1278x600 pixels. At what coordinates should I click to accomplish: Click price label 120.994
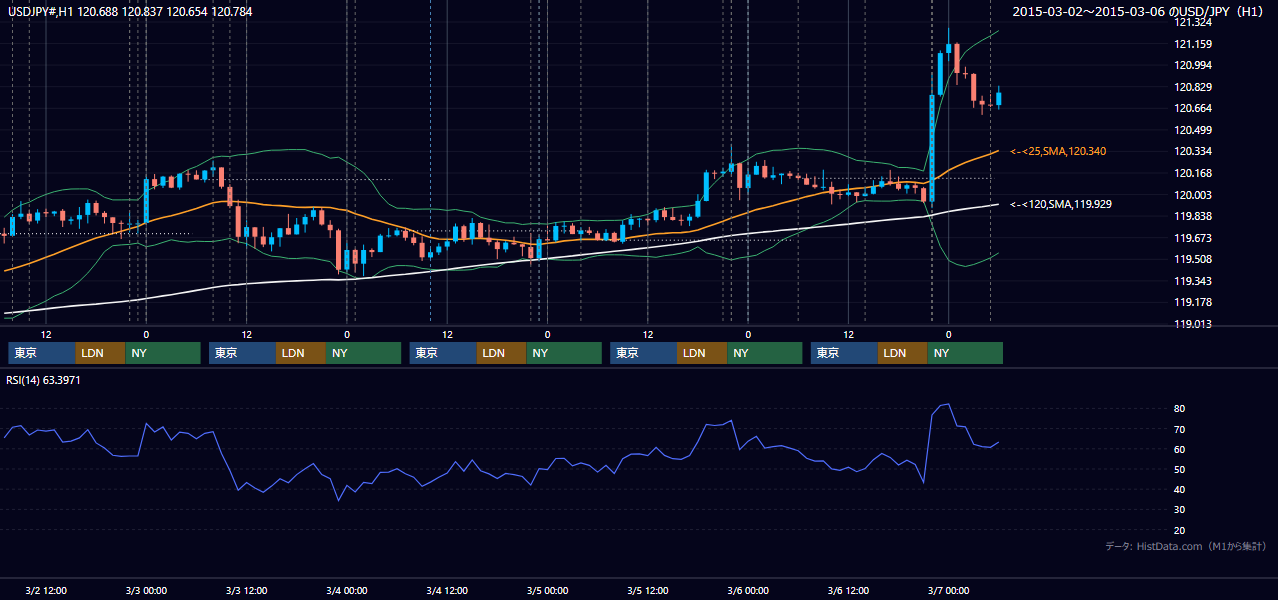click(x=1192, y=65)
